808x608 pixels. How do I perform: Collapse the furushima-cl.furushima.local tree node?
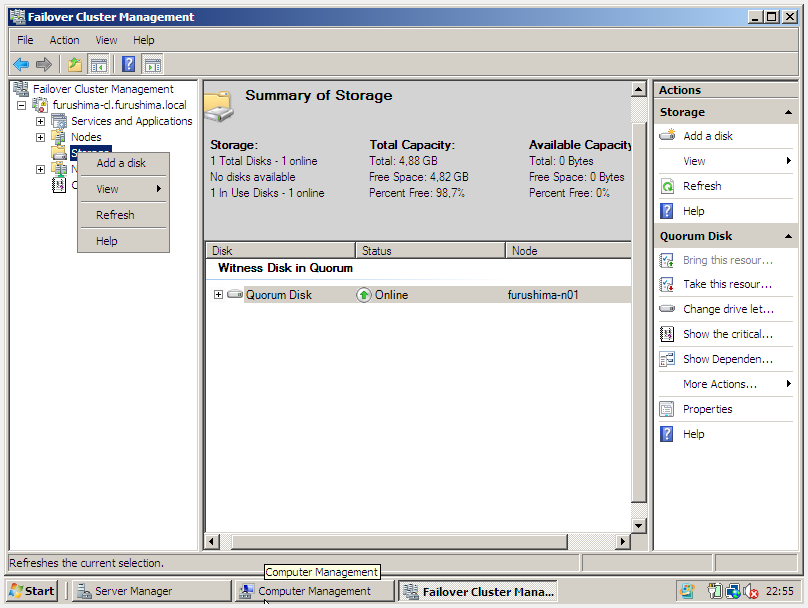21,105
